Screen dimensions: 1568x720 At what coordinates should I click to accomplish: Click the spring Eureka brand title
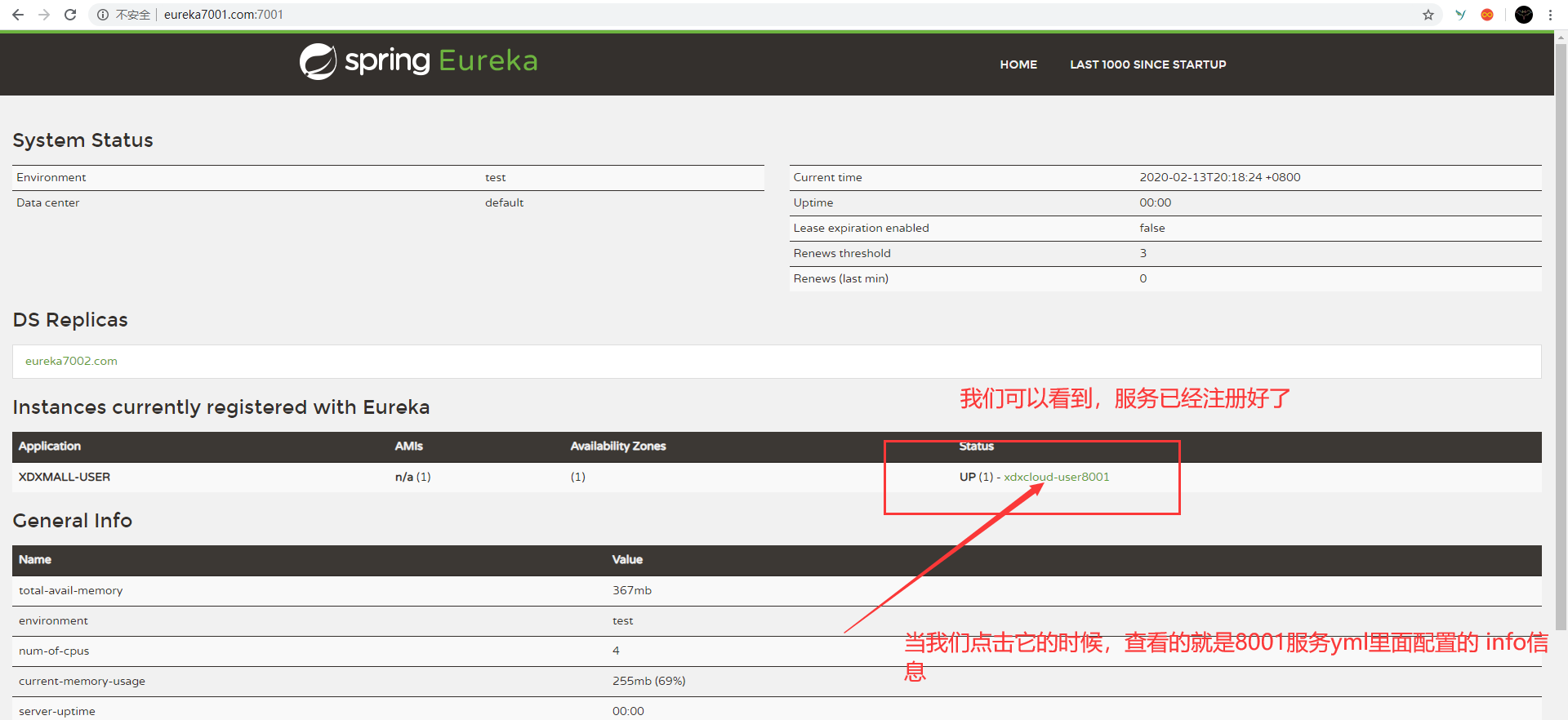(441, 60)
